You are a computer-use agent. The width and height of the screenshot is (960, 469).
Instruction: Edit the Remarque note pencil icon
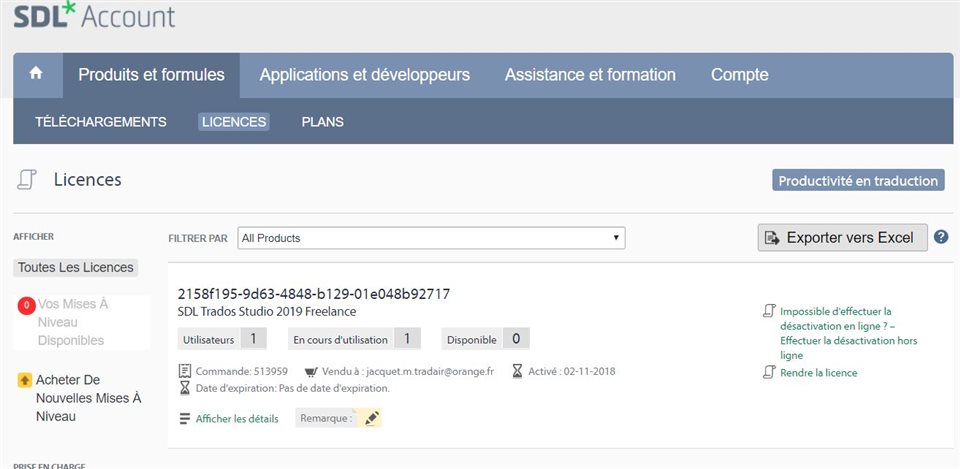[372, 418]
